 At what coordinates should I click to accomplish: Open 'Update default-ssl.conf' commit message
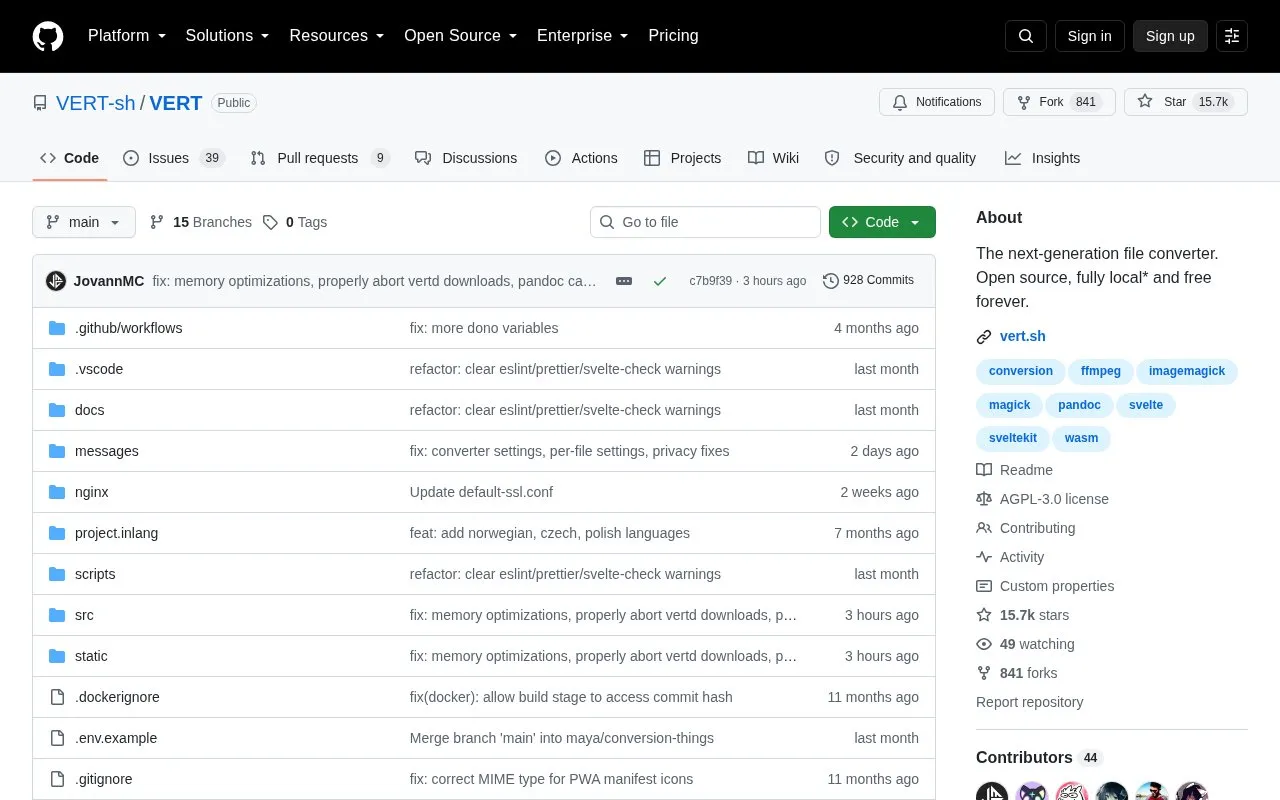[481, 492]
